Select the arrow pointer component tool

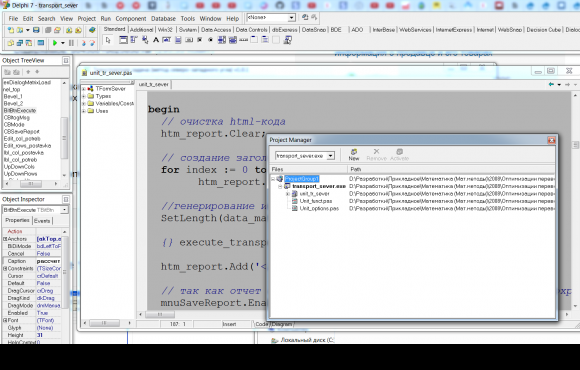(108, 40)
